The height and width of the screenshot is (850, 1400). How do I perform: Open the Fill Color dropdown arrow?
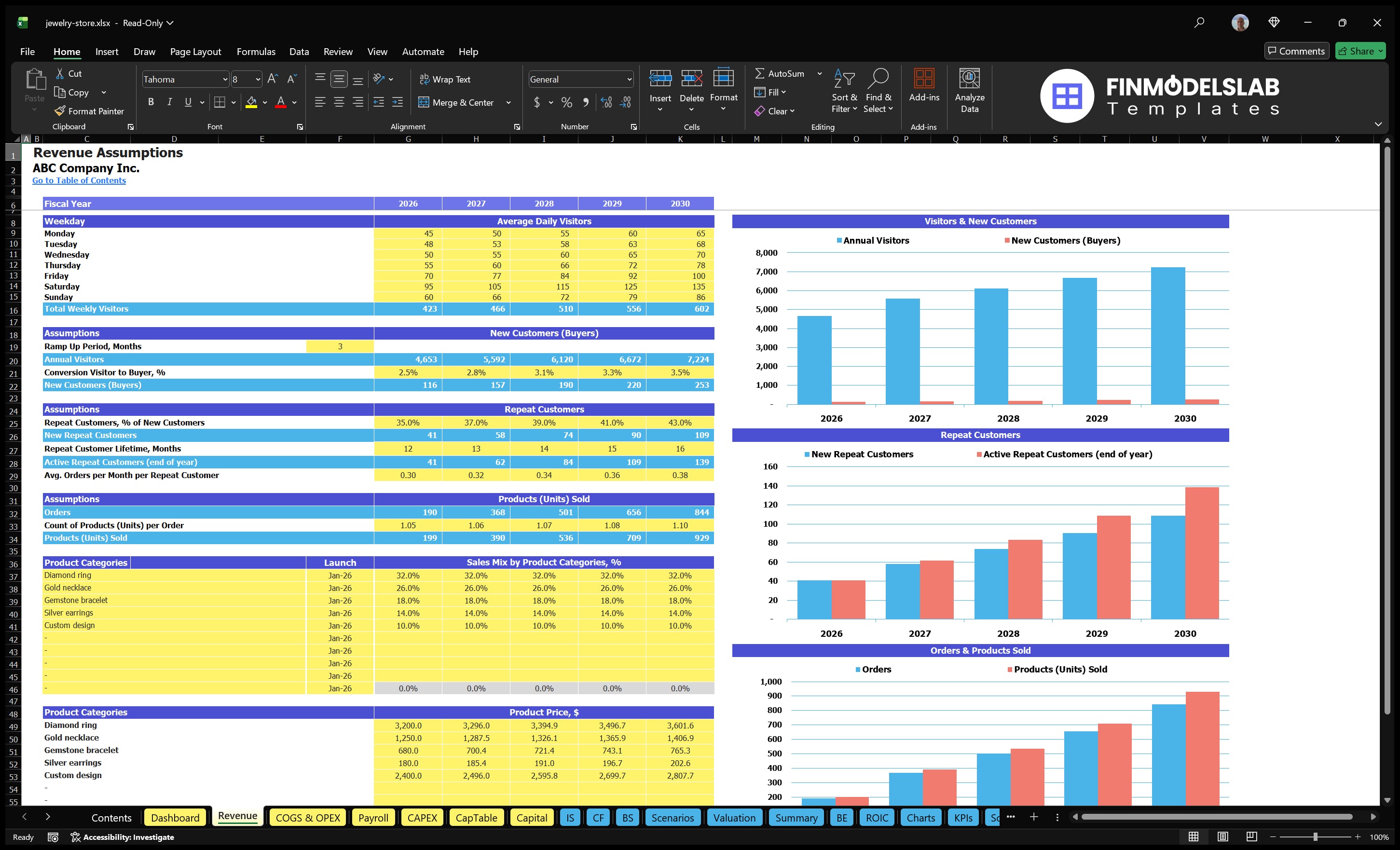tap(264, 103)
